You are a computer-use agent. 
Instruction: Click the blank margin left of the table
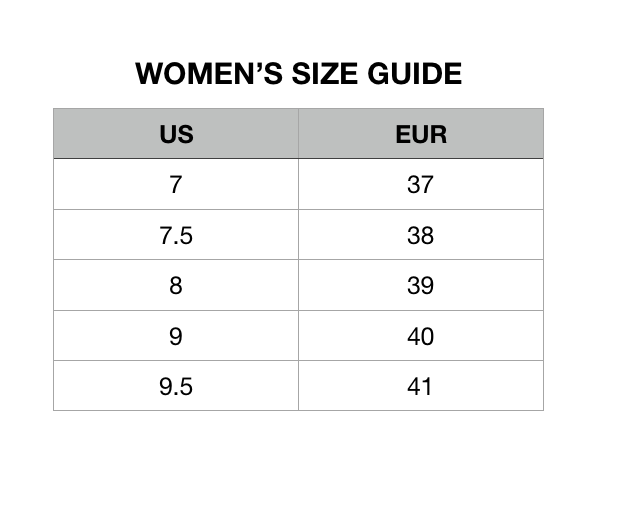click(x=26, y=260)
